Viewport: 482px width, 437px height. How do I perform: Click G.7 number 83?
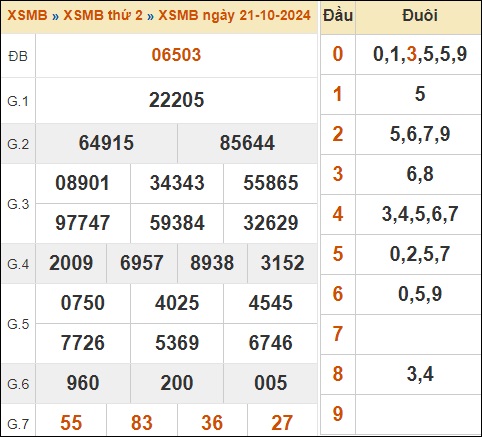(142, 423)
